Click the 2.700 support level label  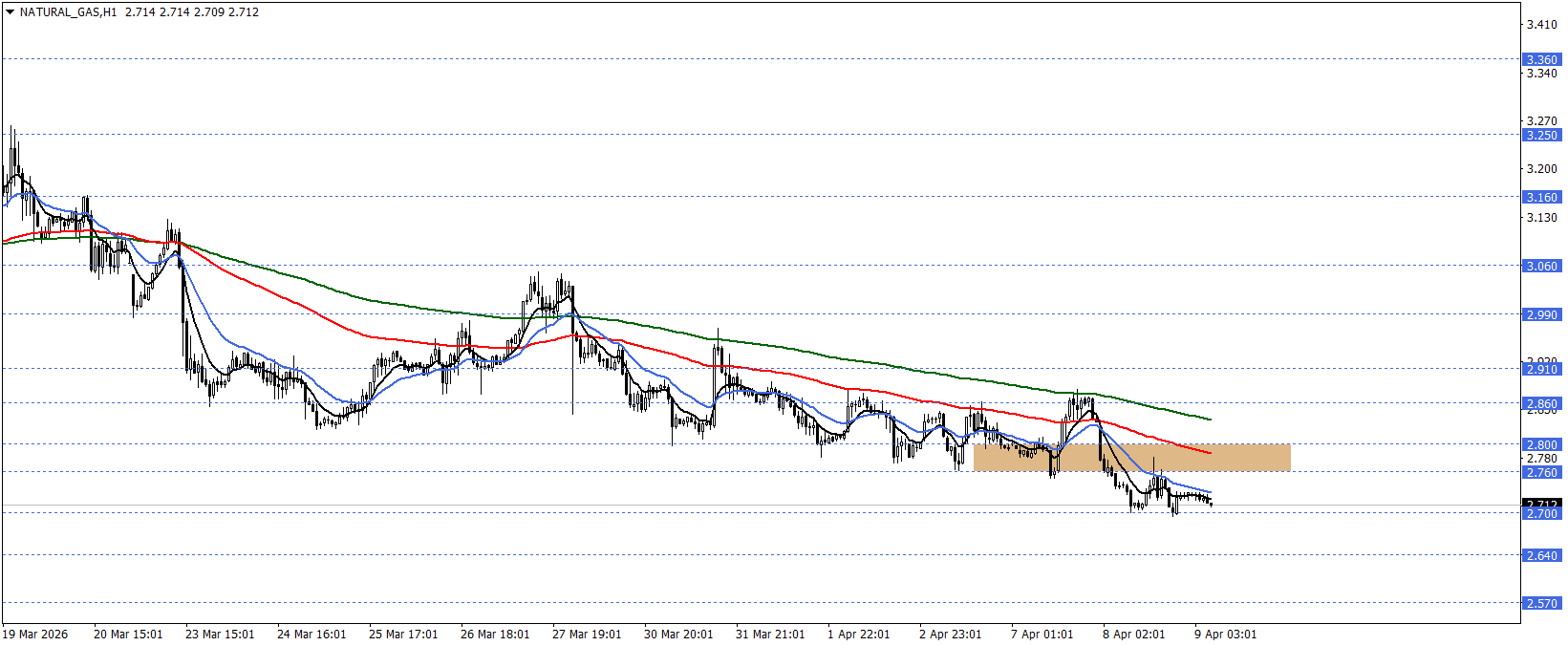click(1540, 514)
